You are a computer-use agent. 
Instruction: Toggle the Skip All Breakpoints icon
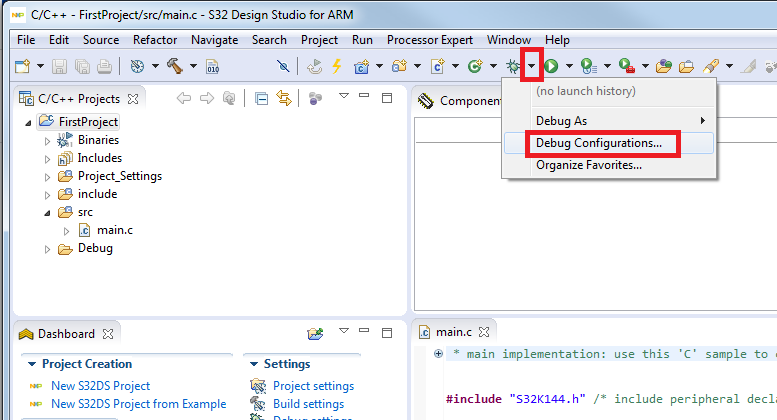click(x=283, y=66)
